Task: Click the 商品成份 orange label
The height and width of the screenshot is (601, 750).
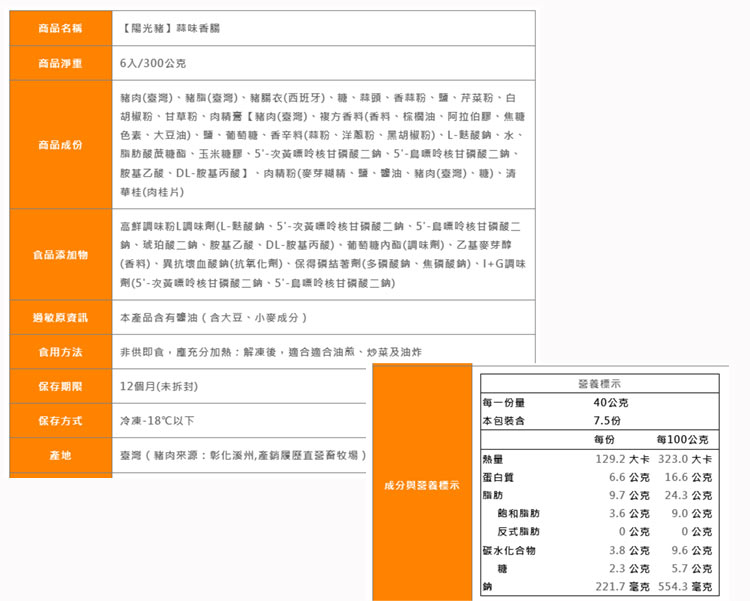Action: 60,145
